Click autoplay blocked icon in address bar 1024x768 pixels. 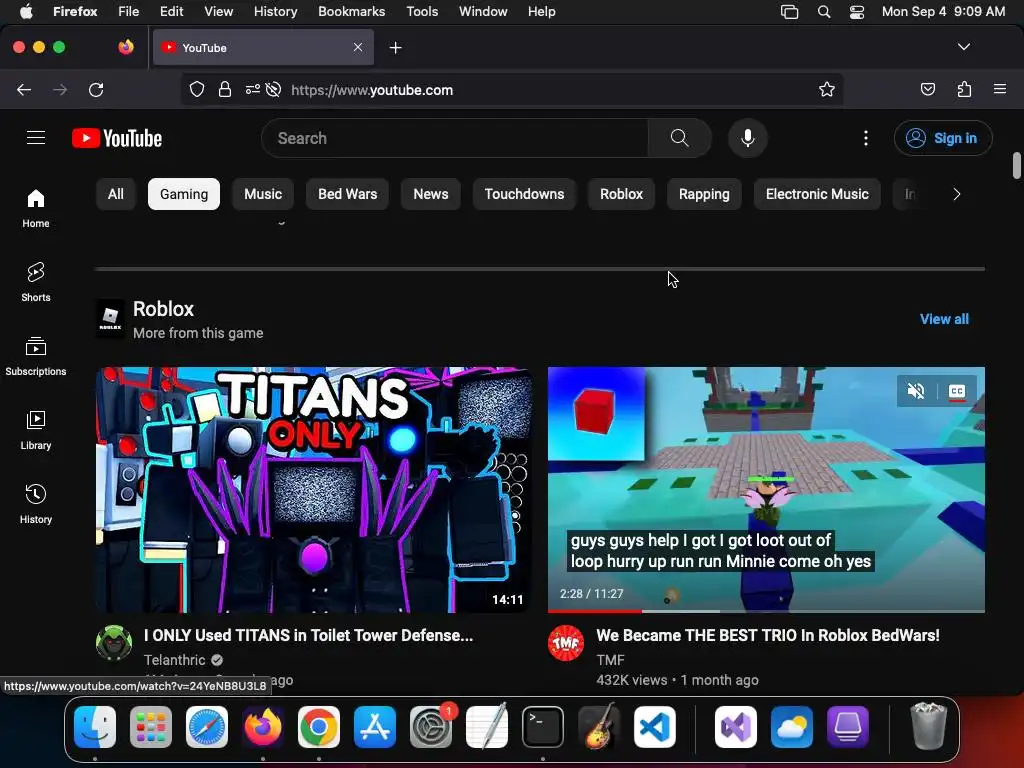tap(274, 89)
